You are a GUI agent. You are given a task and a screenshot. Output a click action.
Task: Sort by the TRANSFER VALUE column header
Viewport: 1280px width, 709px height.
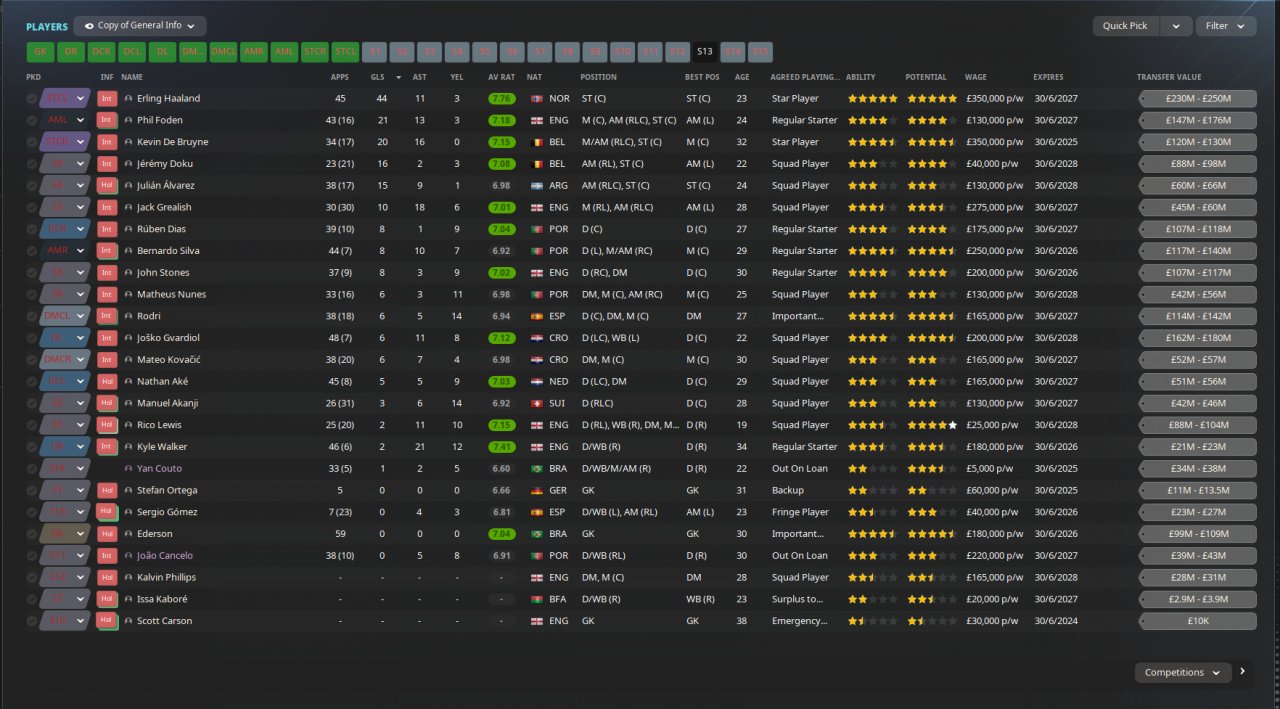1169,77
